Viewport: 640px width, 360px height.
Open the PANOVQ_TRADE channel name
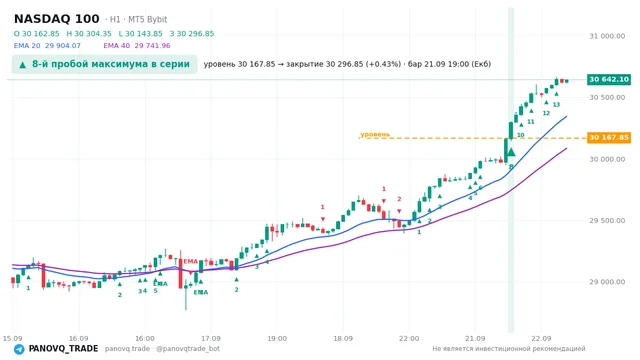(63, 349)
